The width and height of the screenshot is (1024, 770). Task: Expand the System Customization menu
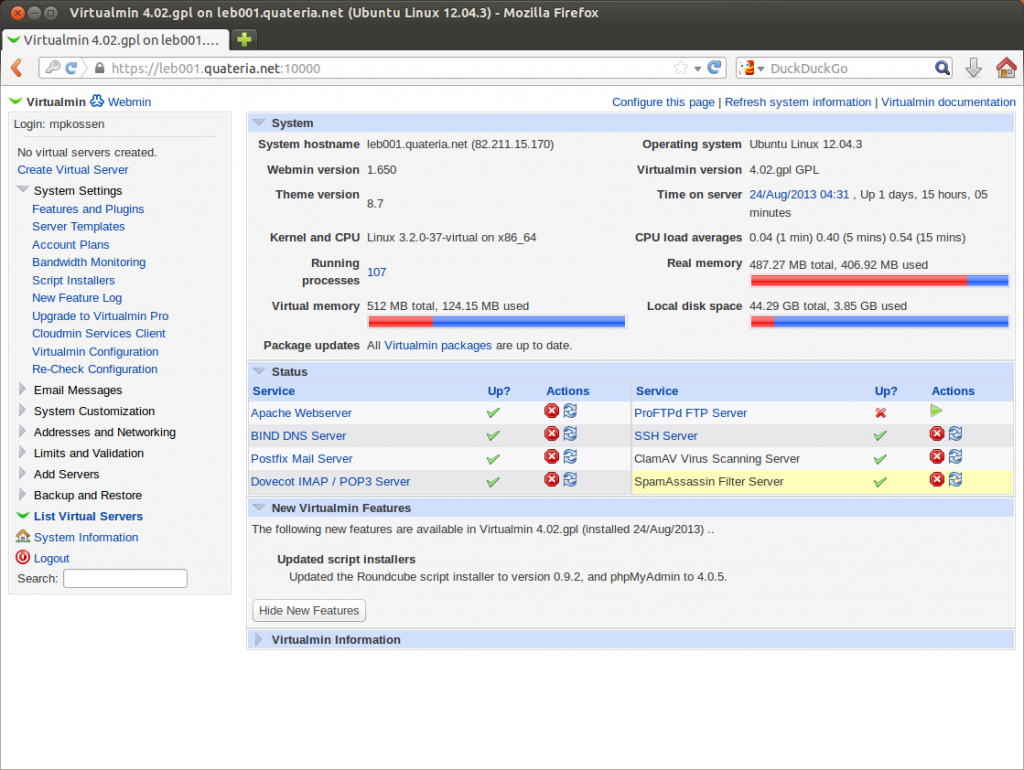[22, 410]
